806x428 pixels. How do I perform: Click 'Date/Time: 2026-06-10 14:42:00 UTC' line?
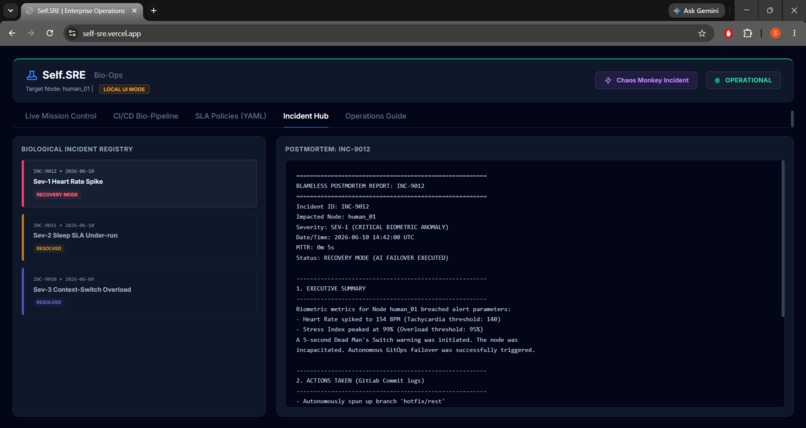point(355,237)
